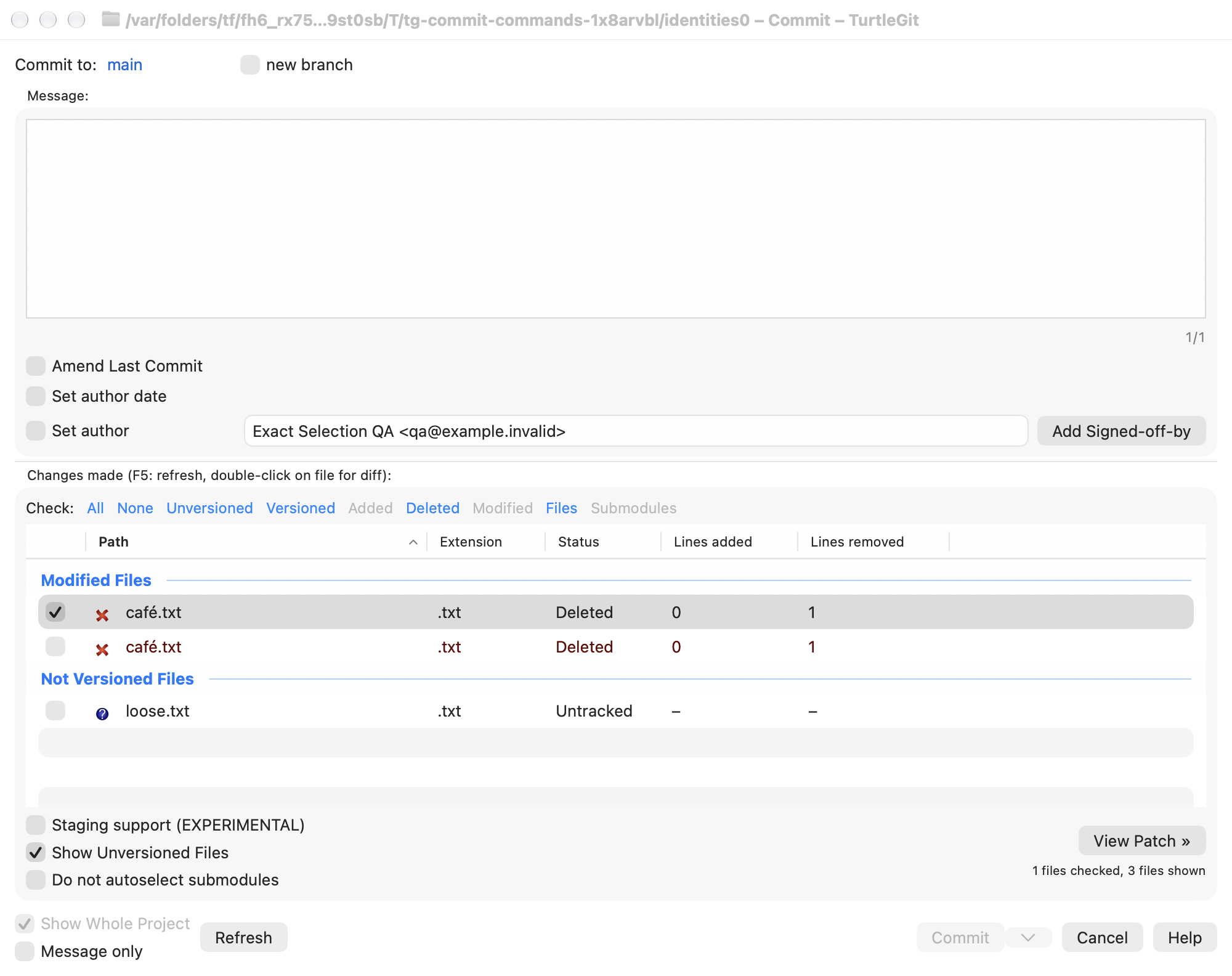Click the Untracked status of loose.txt
Screen dimensions: 1232x976
594,711
